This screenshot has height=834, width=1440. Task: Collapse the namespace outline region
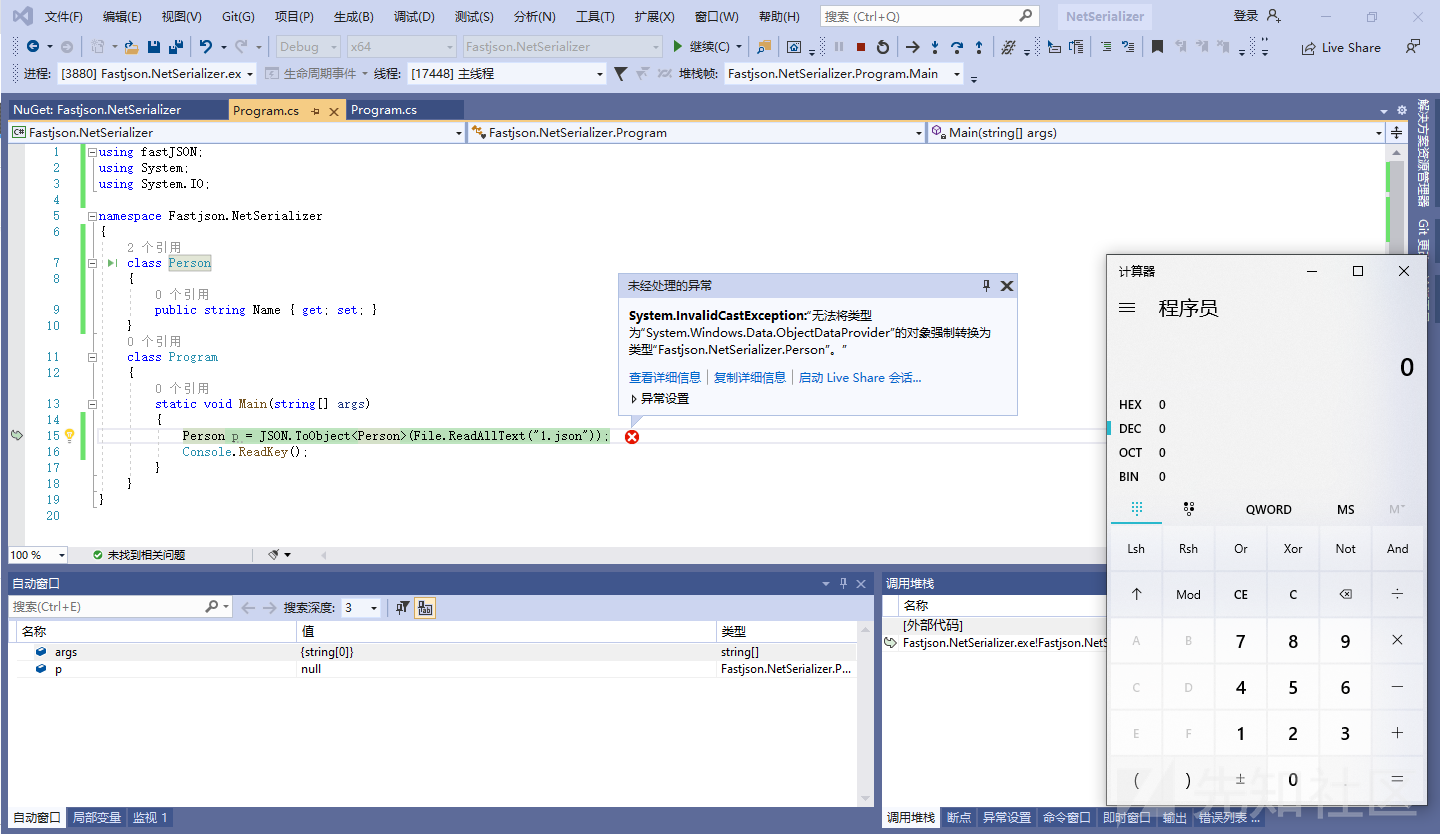(x=92, y=216)
